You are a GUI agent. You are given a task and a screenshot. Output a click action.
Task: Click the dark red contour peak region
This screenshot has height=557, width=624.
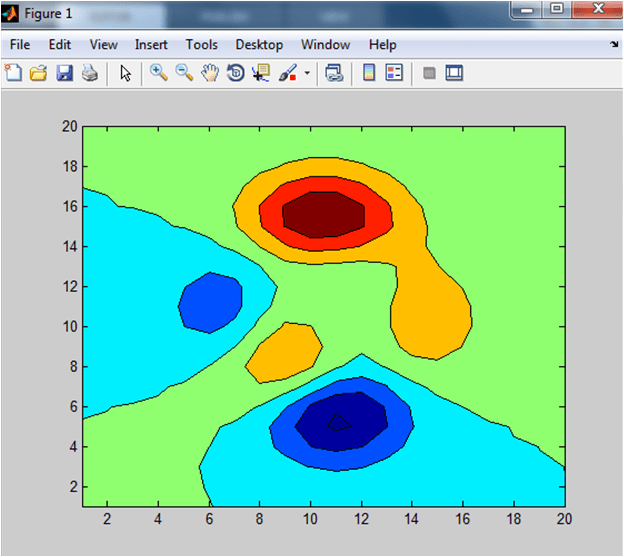(323, 215)
